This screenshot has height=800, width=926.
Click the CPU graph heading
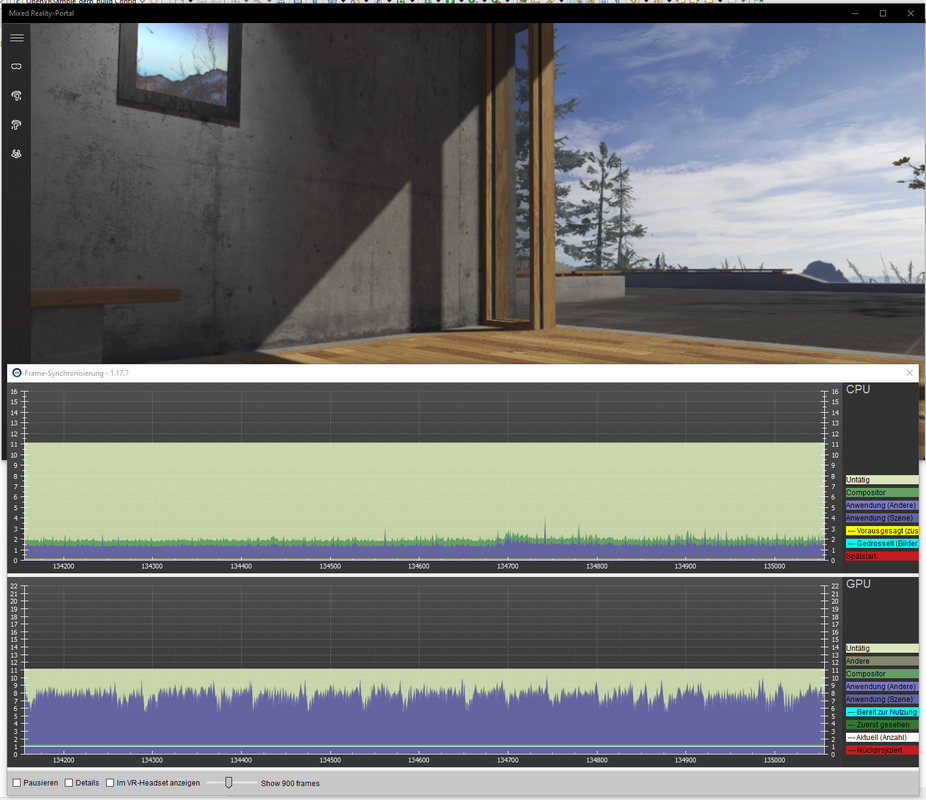pyautogui.click(x=857, y=390)
